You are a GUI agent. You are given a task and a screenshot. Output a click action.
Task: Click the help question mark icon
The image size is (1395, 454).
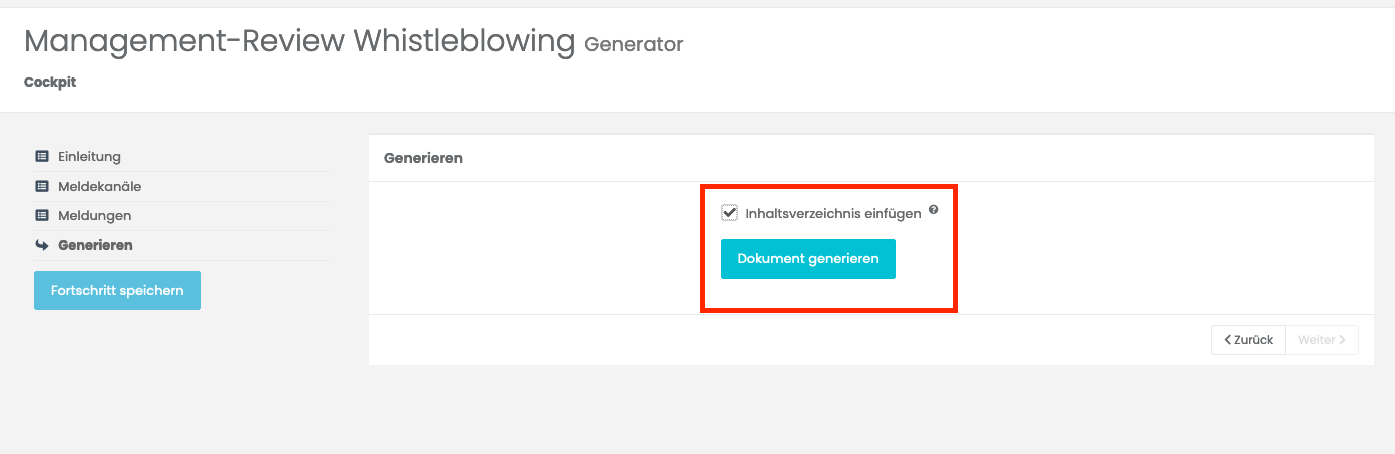(x=933, y=210)
